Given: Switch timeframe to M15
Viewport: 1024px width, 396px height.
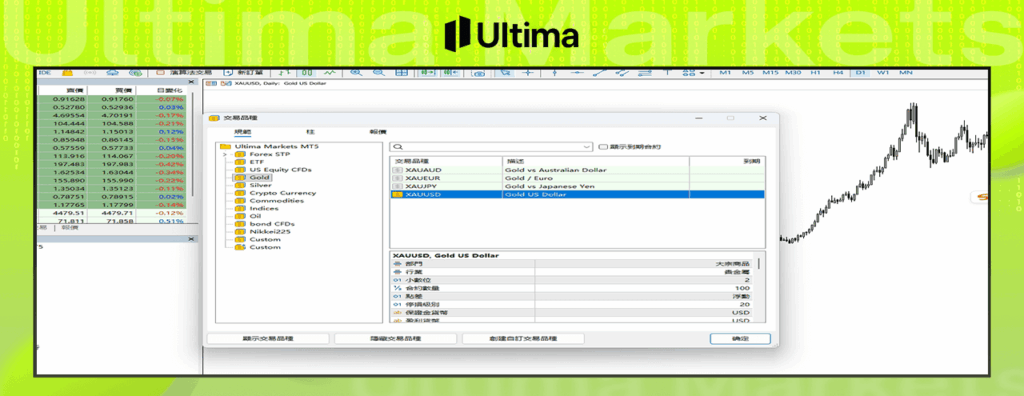Looking at the screenshot, I should click(x=771, y=73).
